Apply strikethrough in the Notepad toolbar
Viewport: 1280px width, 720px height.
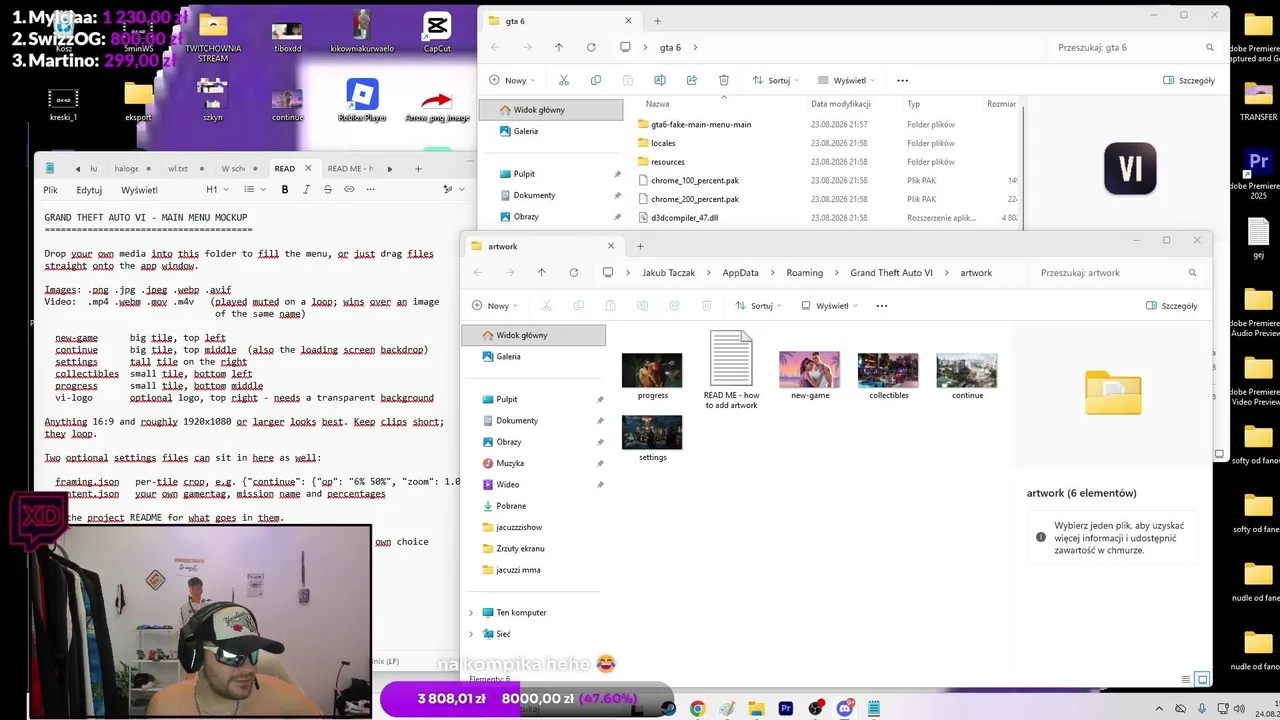(x=327, y=189)
